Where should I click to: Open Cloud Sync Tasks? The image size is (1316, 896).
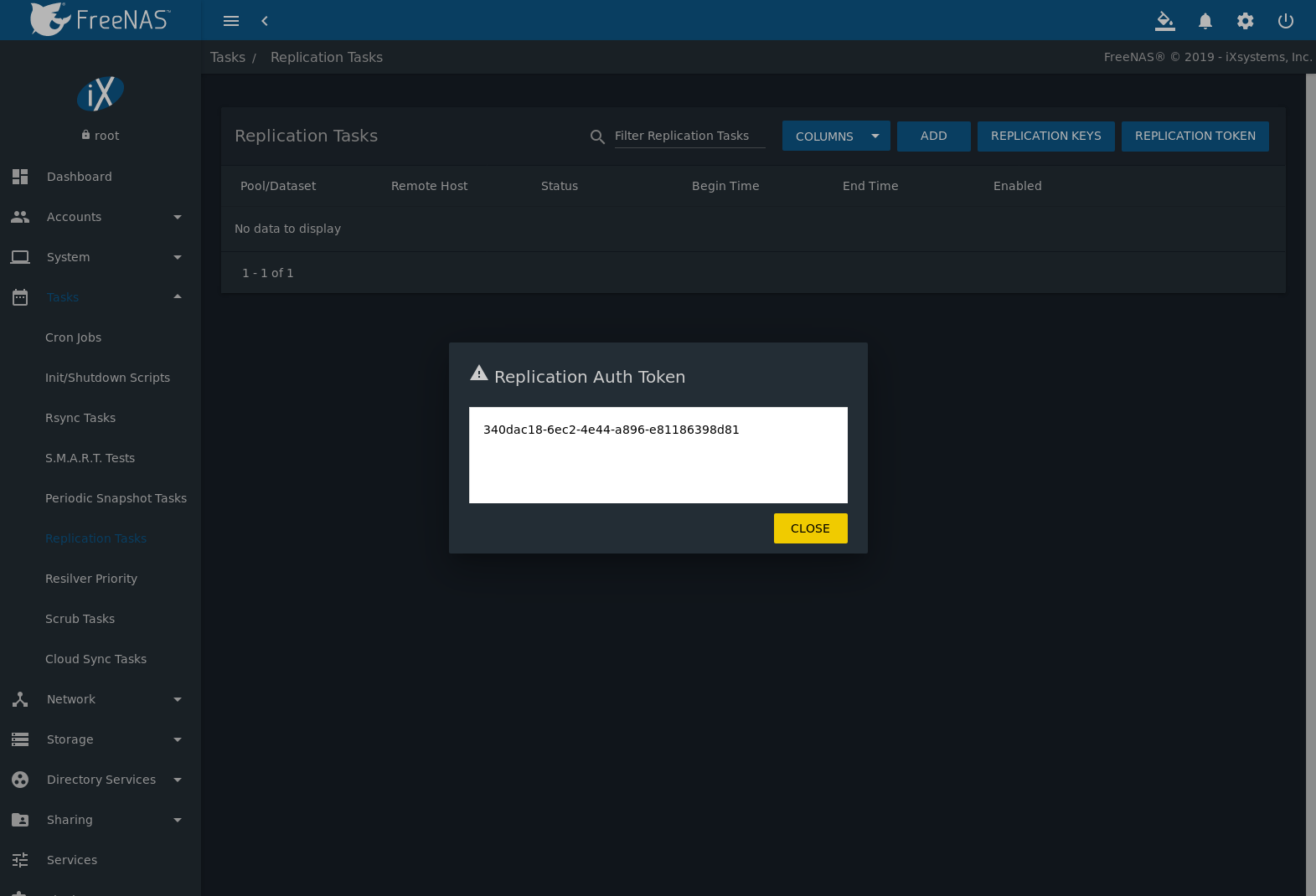pyautogui.click(x=95, y=659)
